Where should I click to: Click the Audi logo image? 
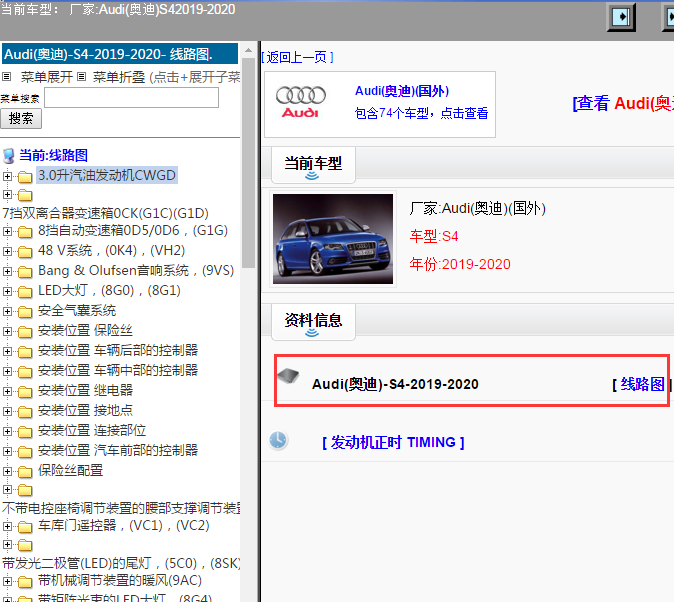point(300,102)
